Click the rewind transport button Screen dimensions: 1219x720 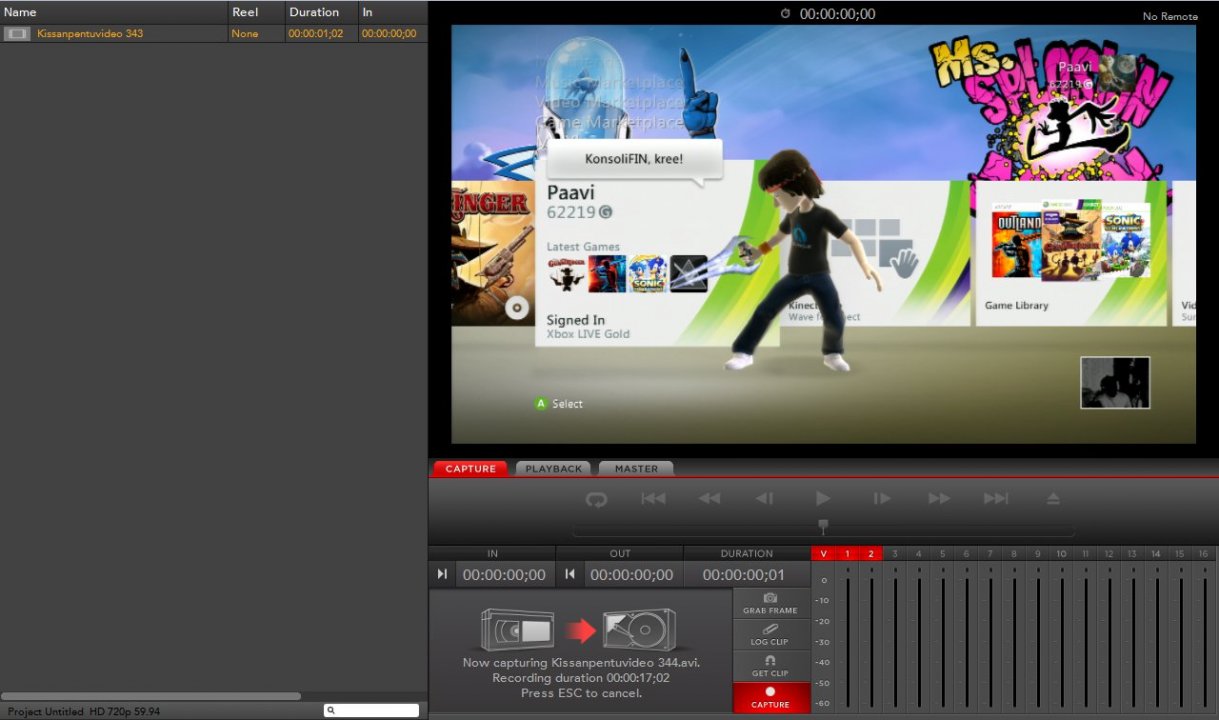[710, 499]
